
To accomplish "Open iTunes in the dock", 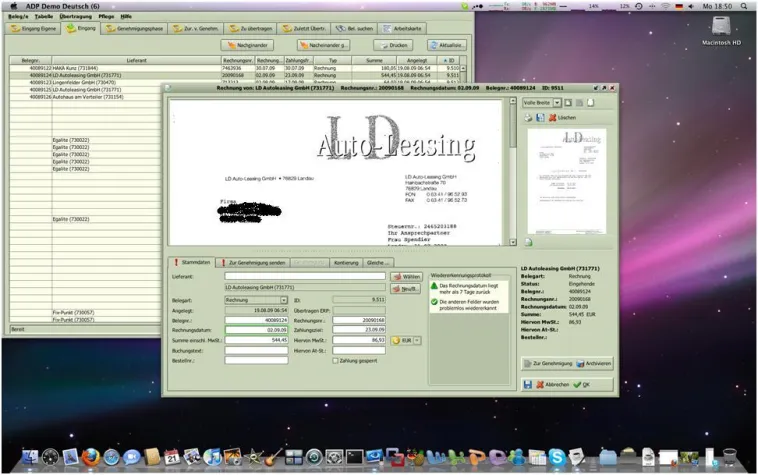I will [212, 457].
